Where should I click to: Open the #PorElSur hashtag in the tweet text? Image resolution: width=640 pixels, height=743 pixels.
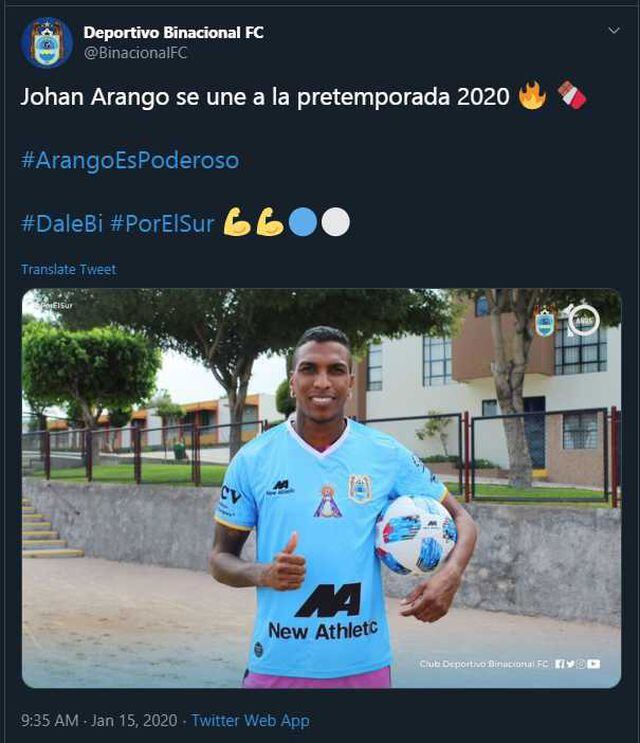click(162, 223)
